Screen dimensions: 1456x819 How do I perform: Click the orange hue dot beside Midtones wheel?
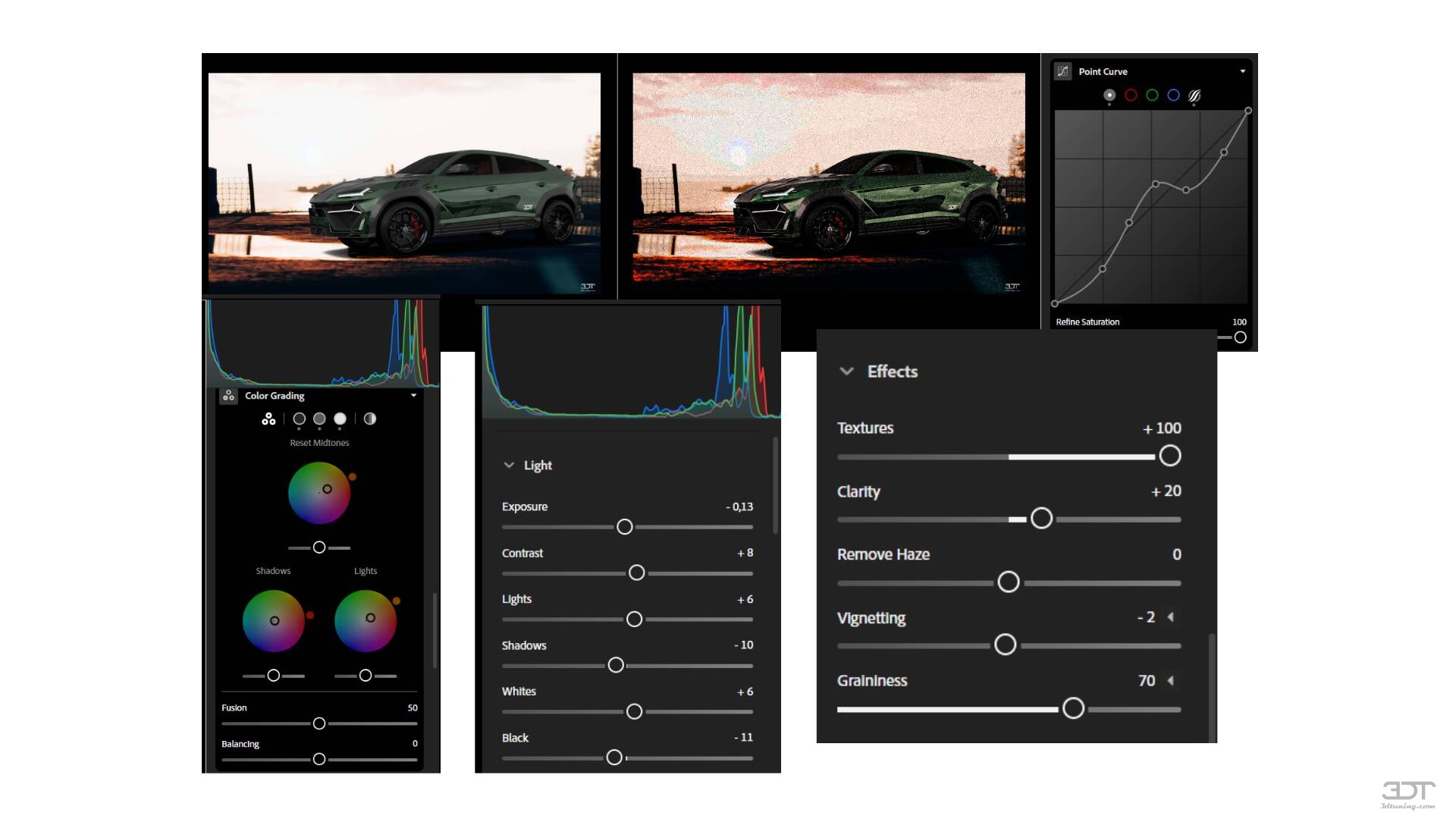coord(352,477)
